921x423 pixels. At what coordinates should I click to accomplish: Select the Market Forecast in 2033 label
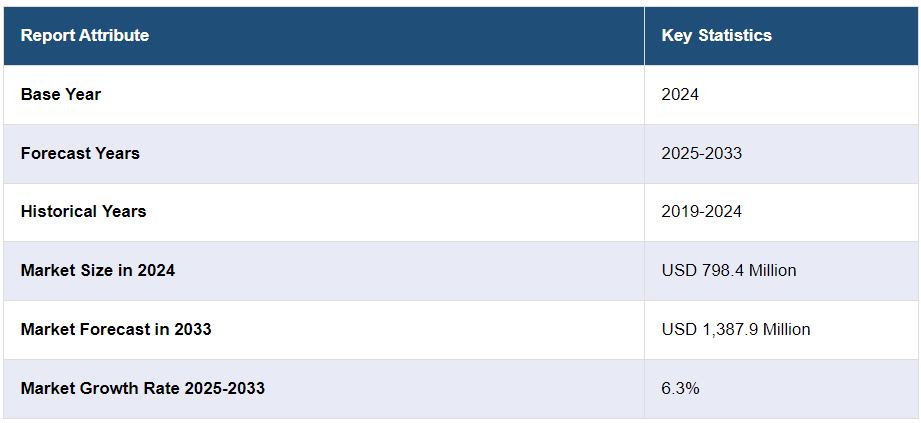(116, 329)
